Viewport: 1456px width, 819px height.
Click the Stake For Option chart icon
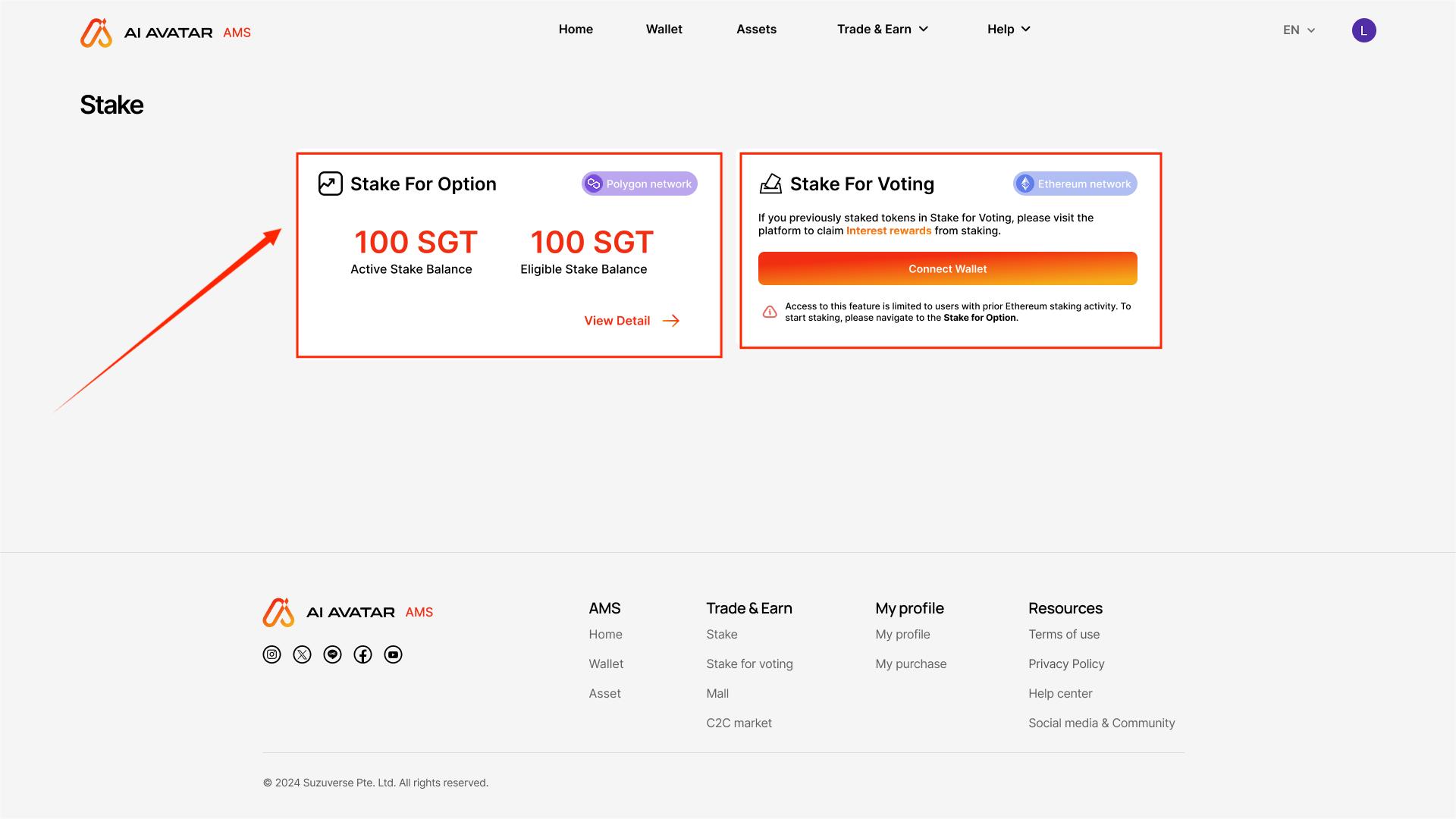click(331, 184)
